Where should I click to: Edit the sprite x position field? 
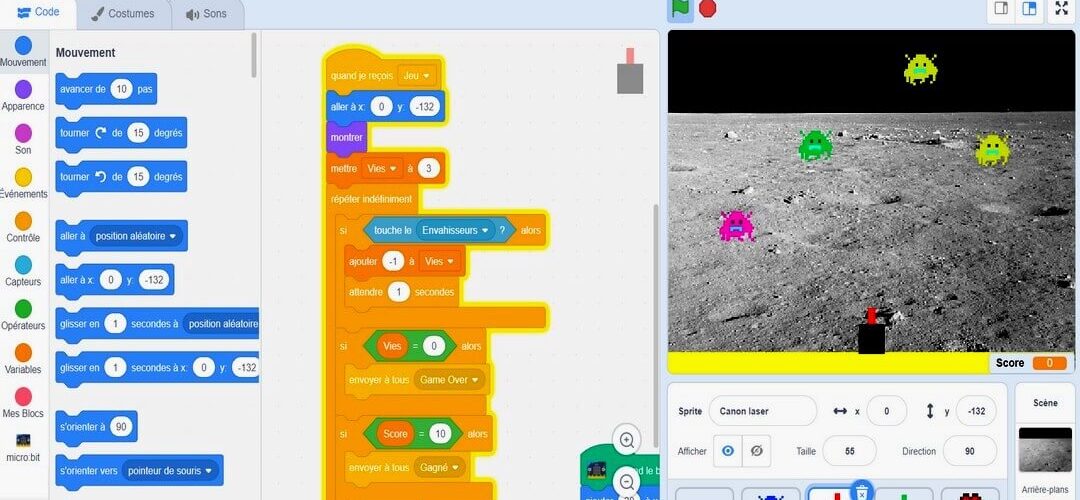pos(886,411)
